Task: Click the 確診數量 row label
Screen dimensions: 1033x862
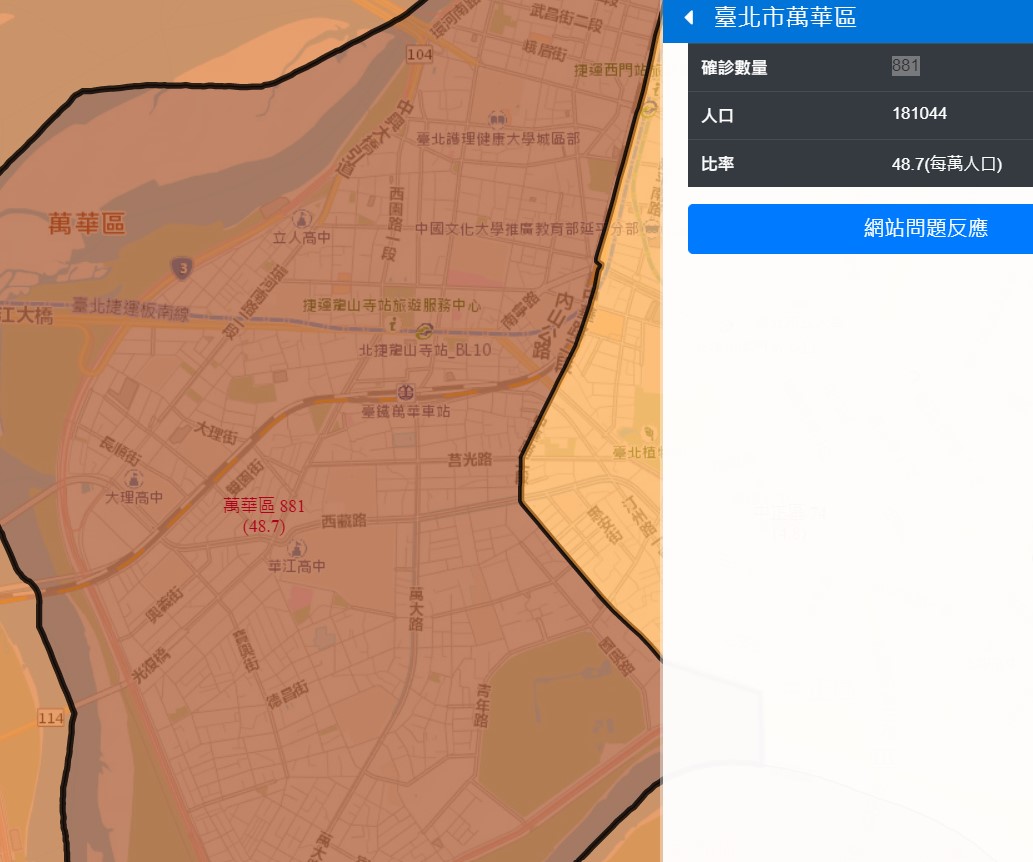Action: pos(734,67)
